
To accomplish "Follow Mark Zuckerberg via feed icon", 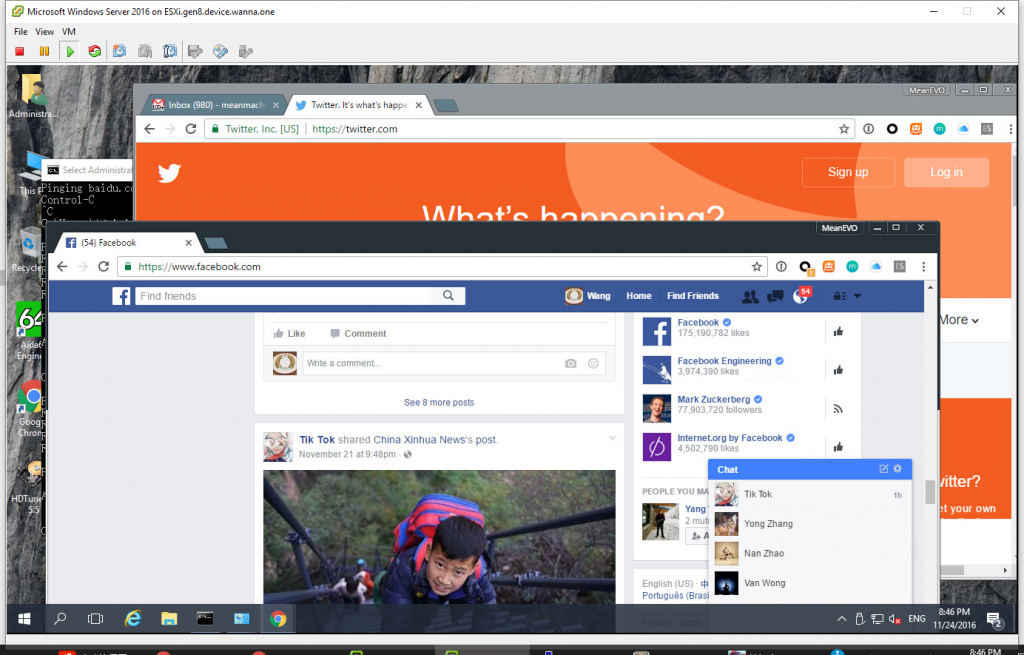I will tap(838, 408).
